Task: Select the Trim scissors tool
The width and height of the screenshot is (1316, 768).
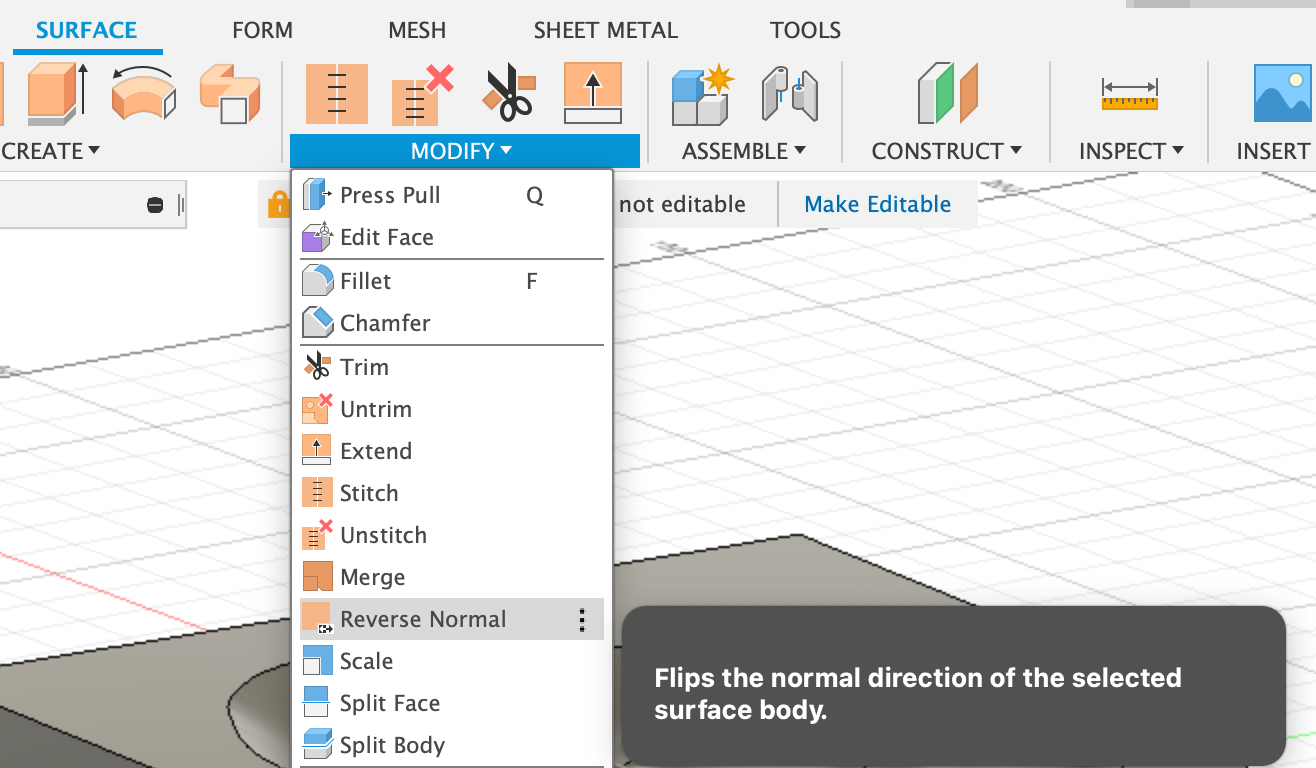Action: (508, 92)
